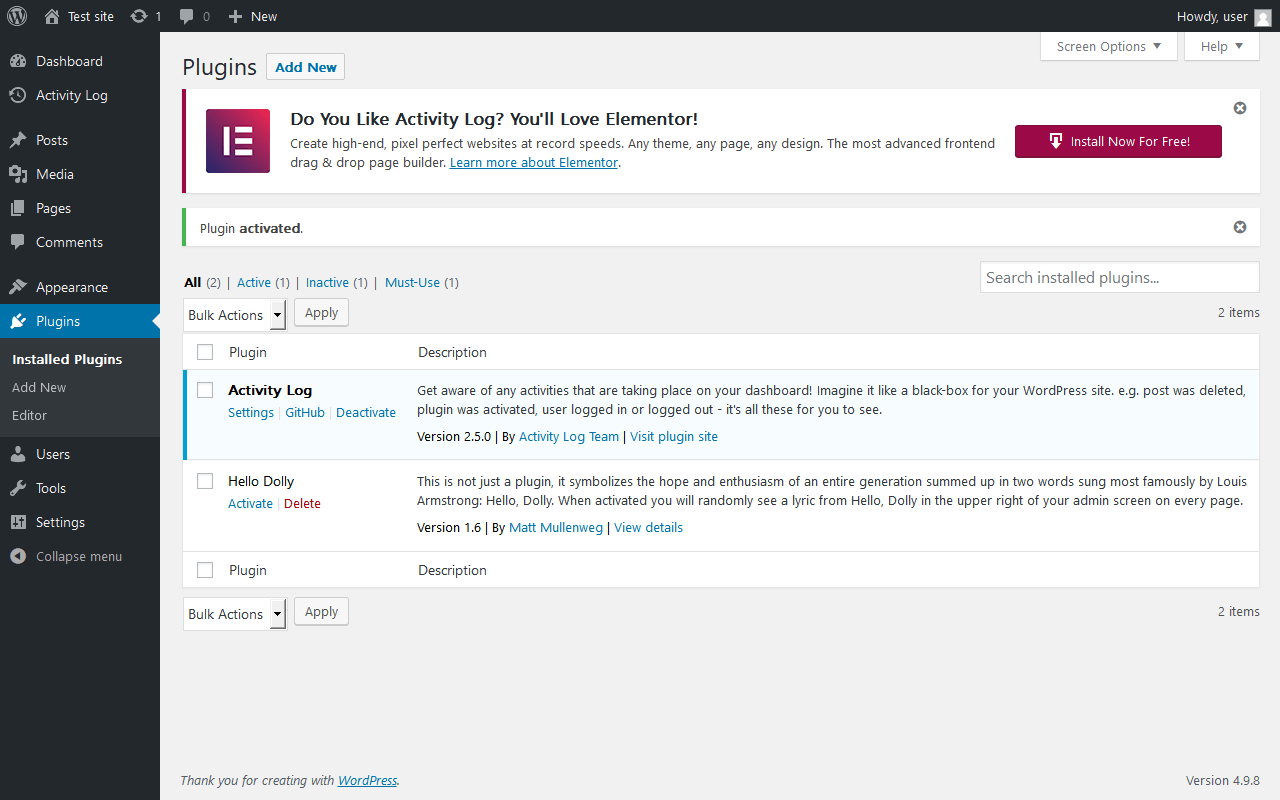The image size is (1280, 800).
Task: Open bottom Bulk Actions dropdown
Action: [235, 613]
